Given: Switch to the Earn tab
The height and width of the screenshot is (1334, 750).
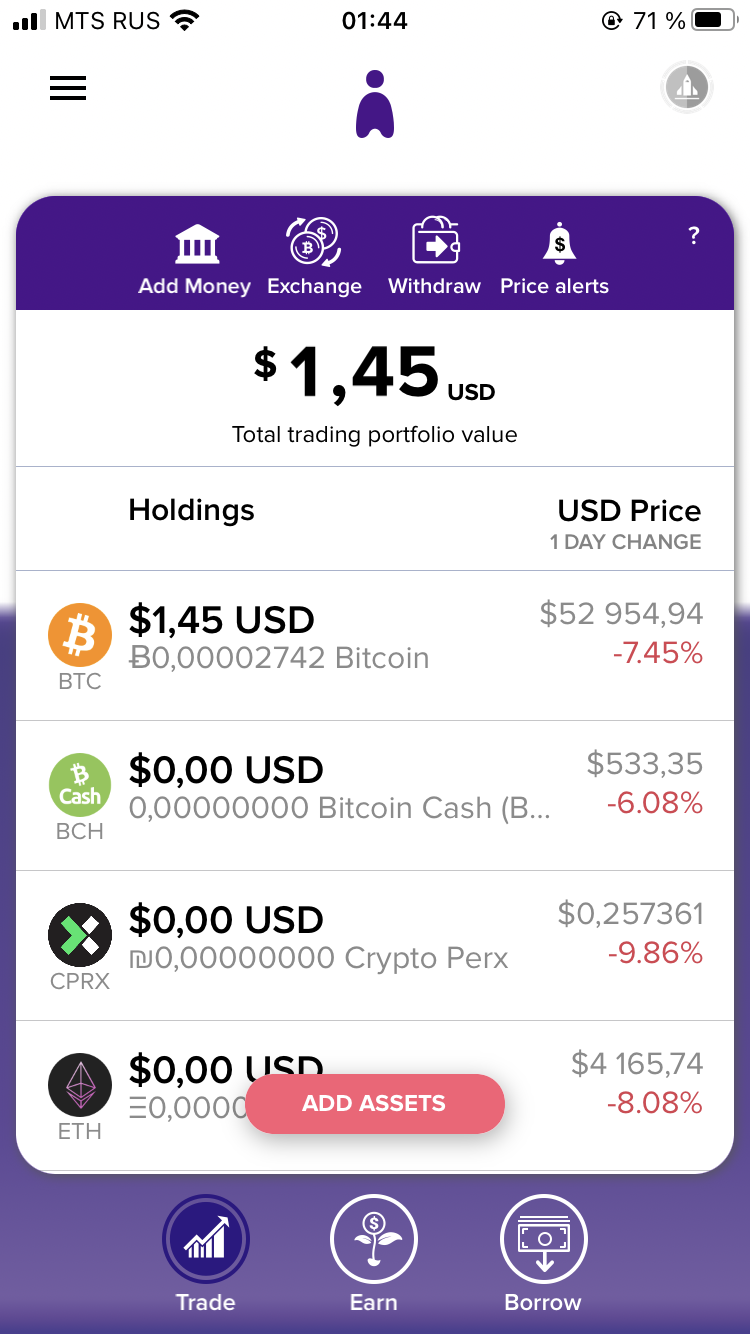Looking at the screenshot, I should (x=374, y=1254).
